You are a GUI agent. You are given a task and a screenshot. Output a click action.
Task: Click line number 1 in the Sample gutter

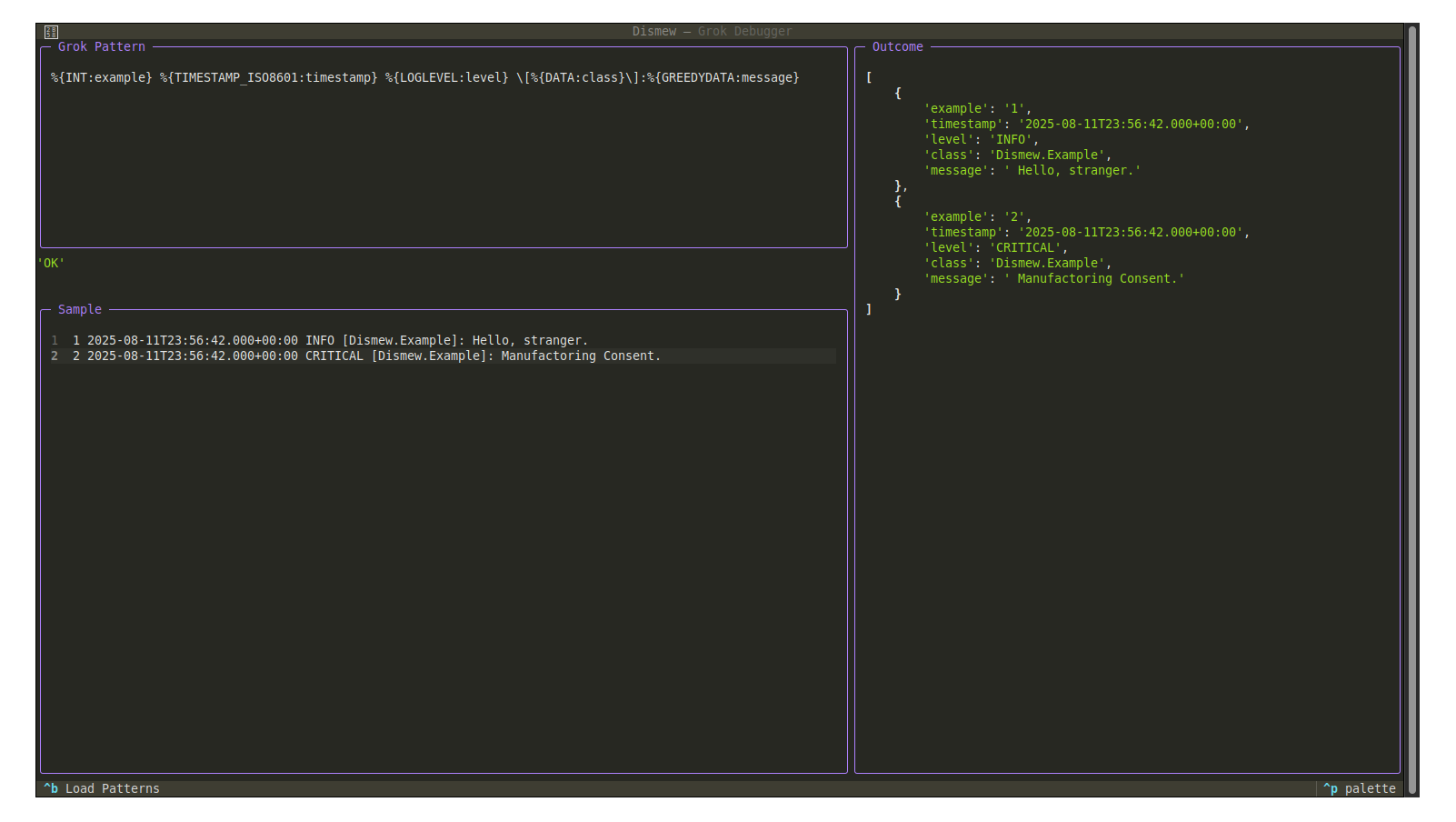click(x=55, y=340)
